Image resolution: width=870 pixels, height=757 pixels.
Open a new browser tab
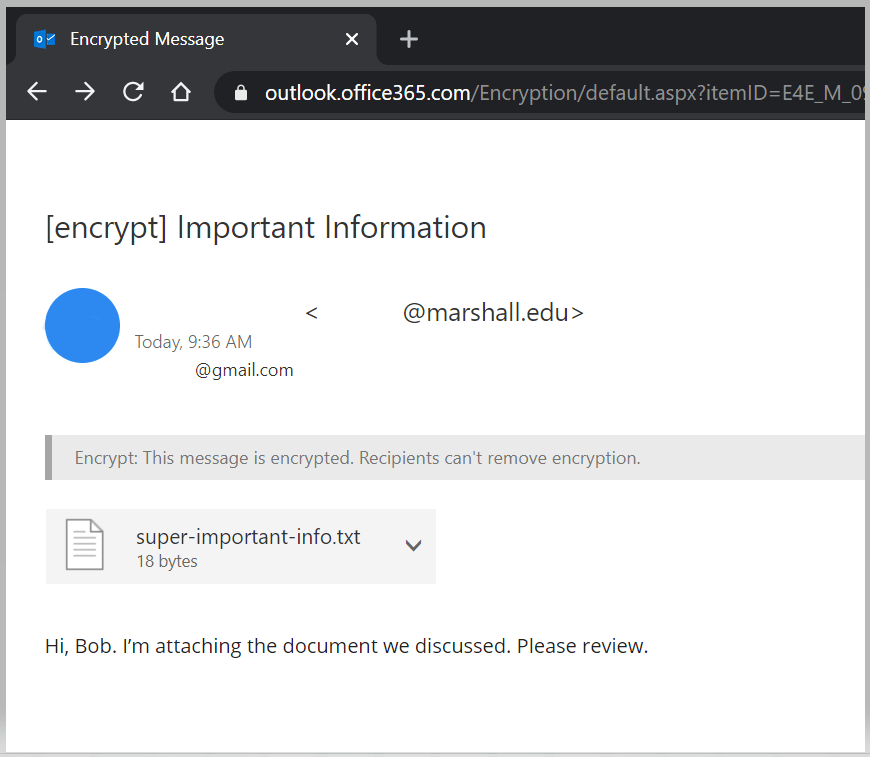408,39
